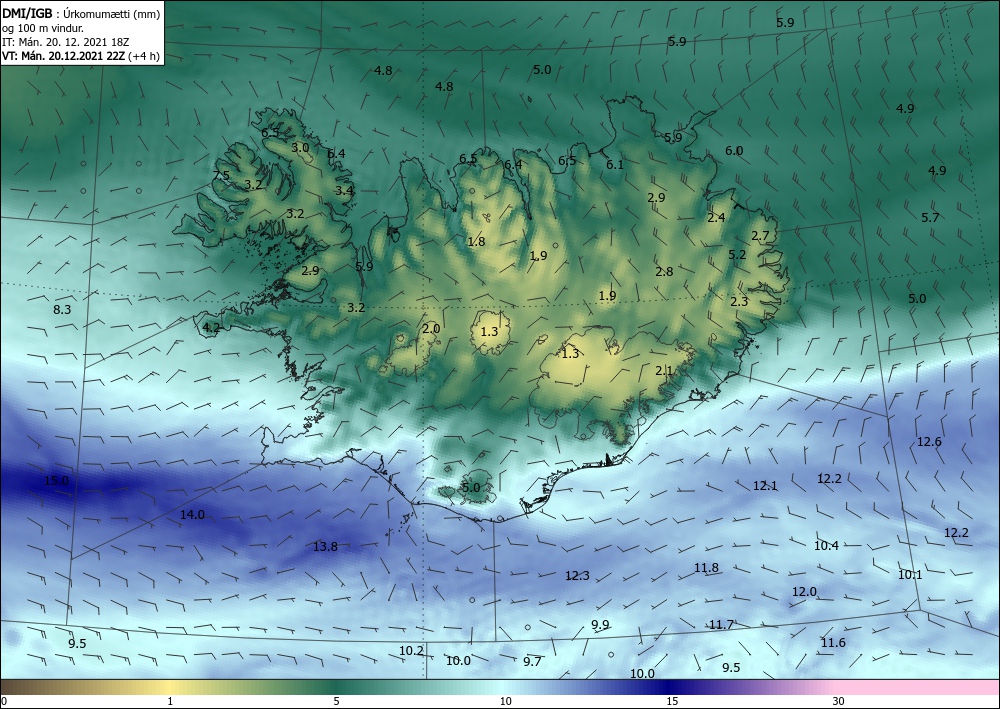Click the 5.7 value east of Iceland
This screenshot has width=1000, height=709.
point(930,217)
